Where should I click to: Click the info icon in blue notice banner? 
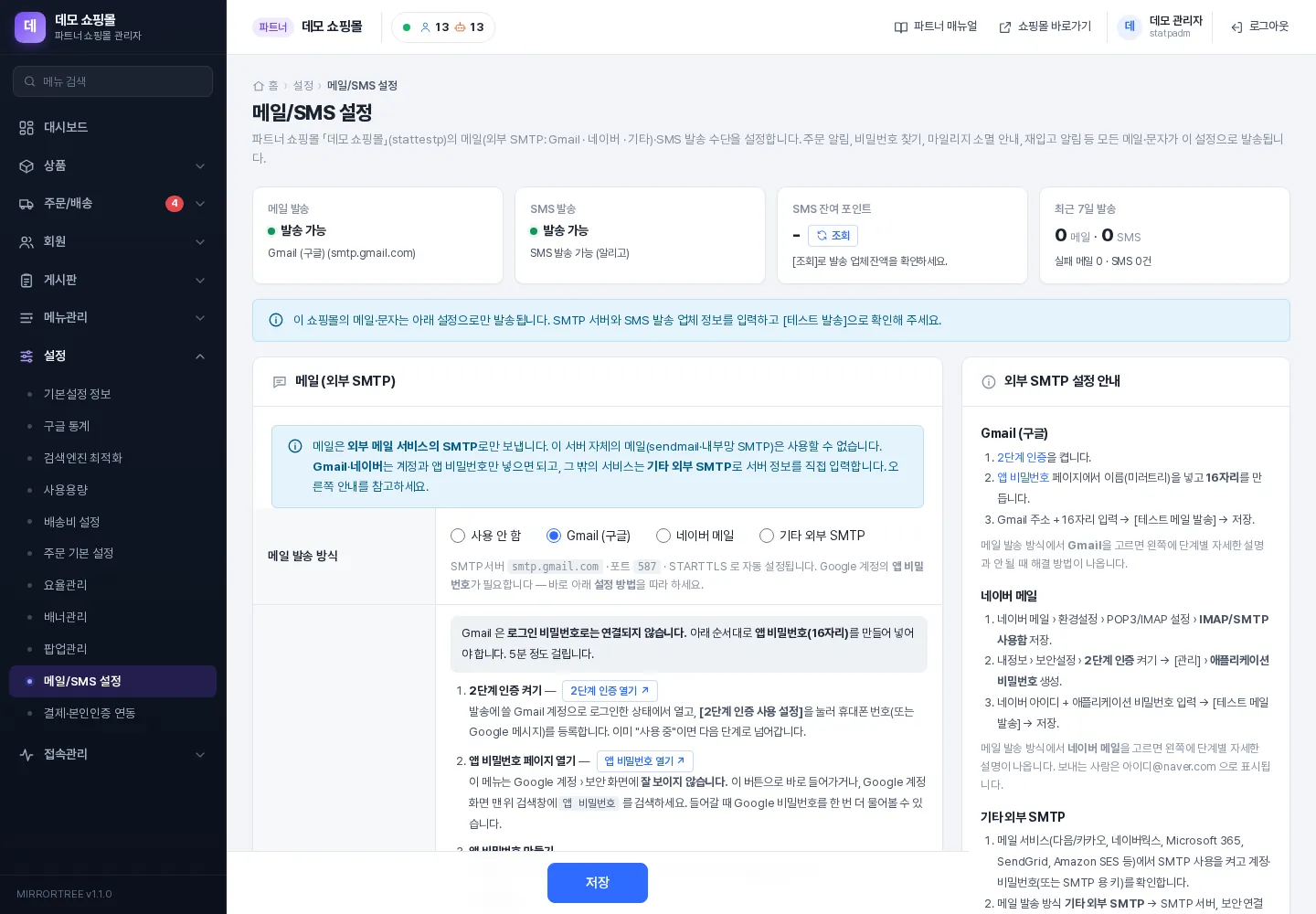coord(276,321)
